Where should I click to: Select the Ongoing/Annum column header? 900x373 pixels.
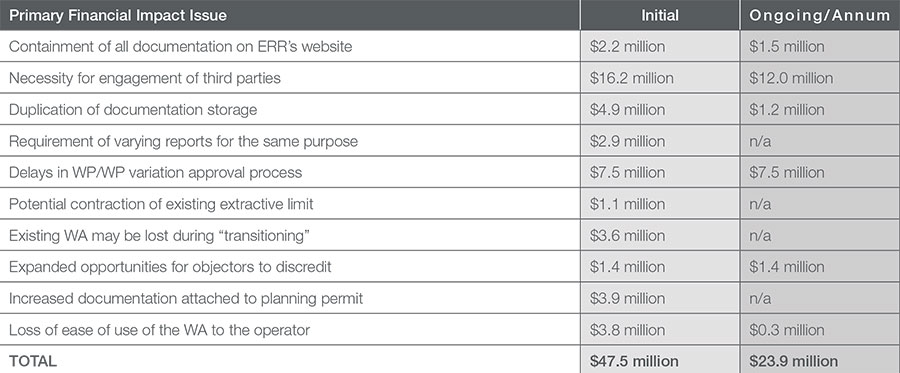click(820, 15)
